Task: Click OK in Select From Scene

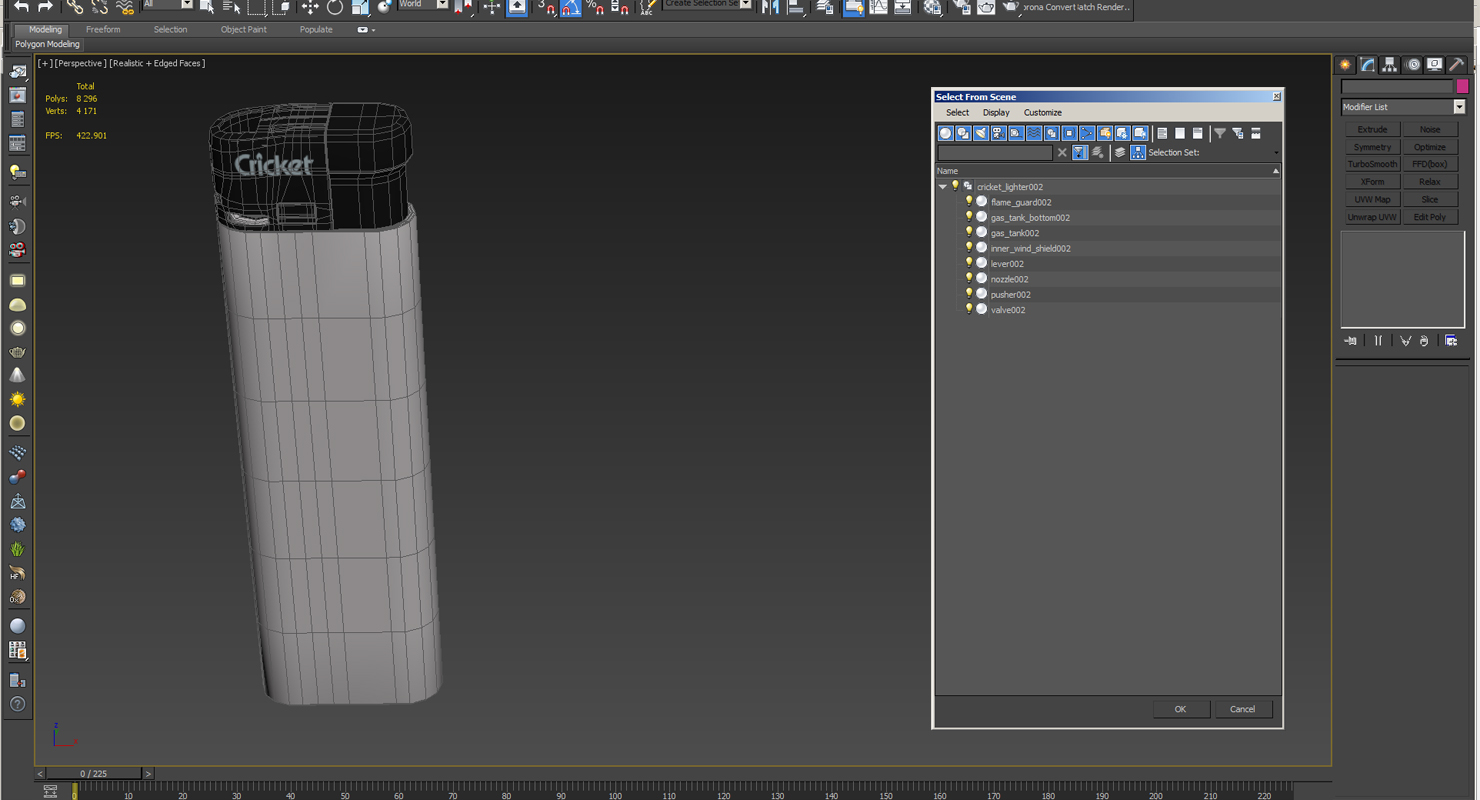Action: (1180, 709)
